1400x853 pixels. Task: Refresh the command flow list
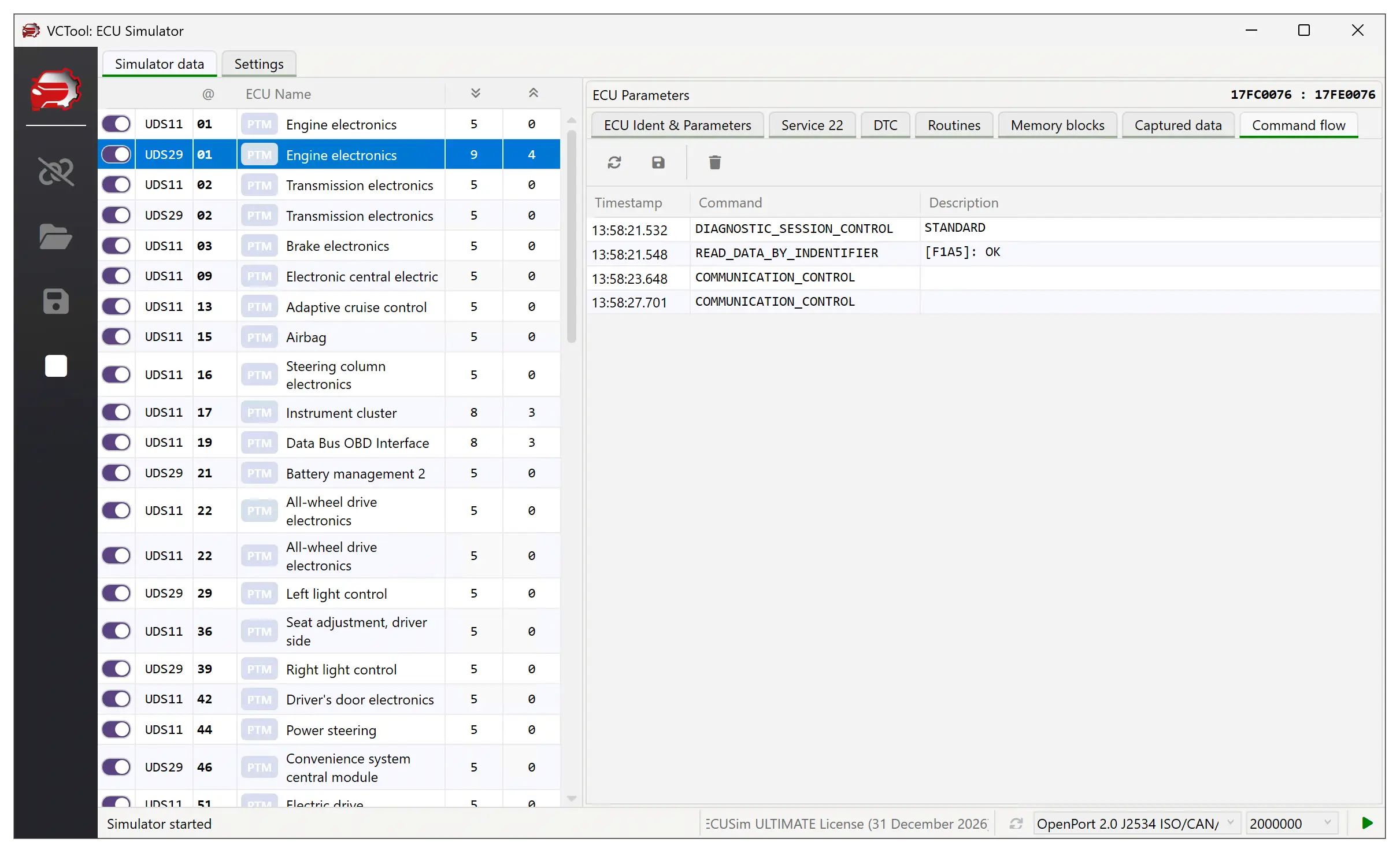[x=614, y=162]
